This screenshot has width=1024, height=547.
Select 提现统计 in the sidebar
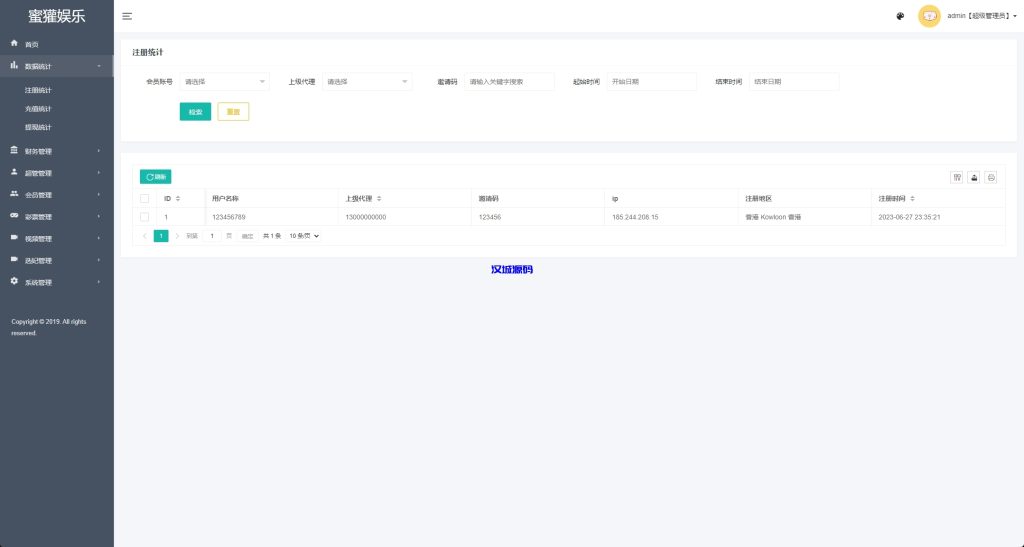point(39,127)
